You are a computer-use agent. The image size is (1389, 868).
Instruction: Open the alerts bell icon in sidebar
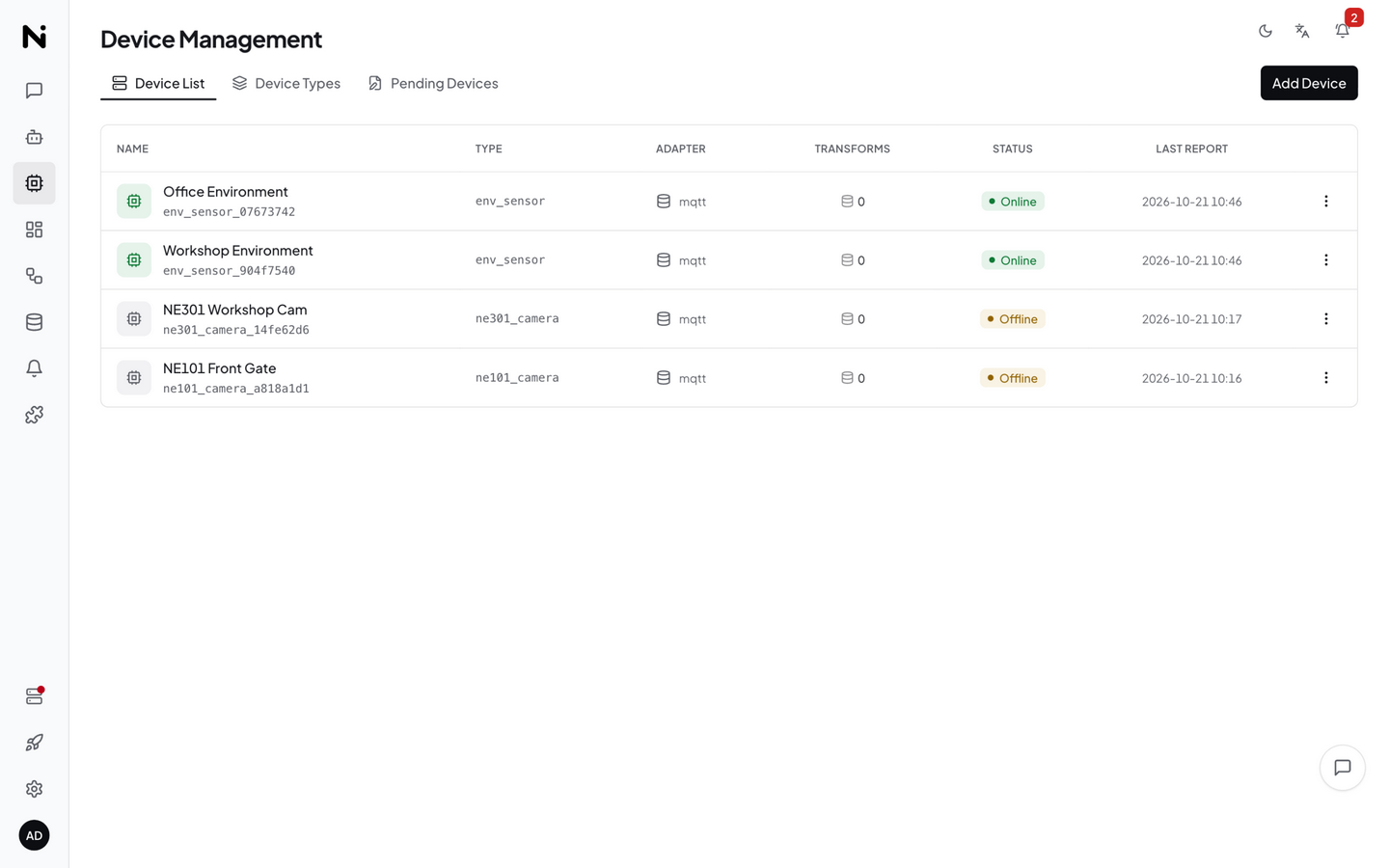point(34,368)
